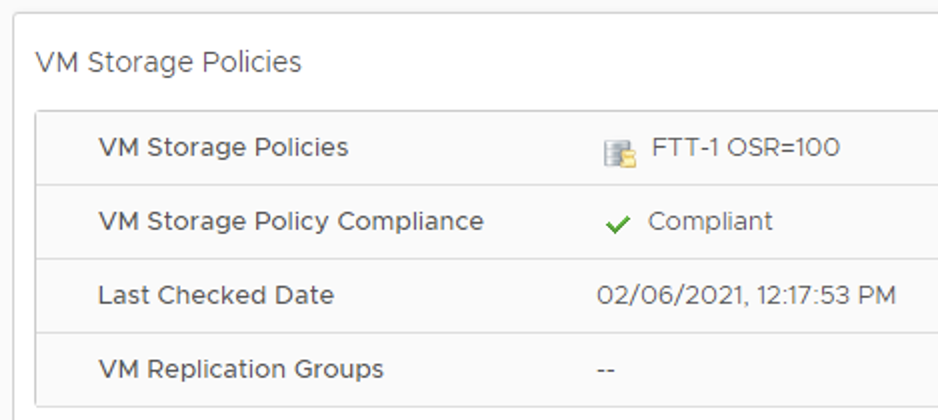Click the green Compliant checkmark icon
This screenshot has width=938, height=420.
click(617, 224)
